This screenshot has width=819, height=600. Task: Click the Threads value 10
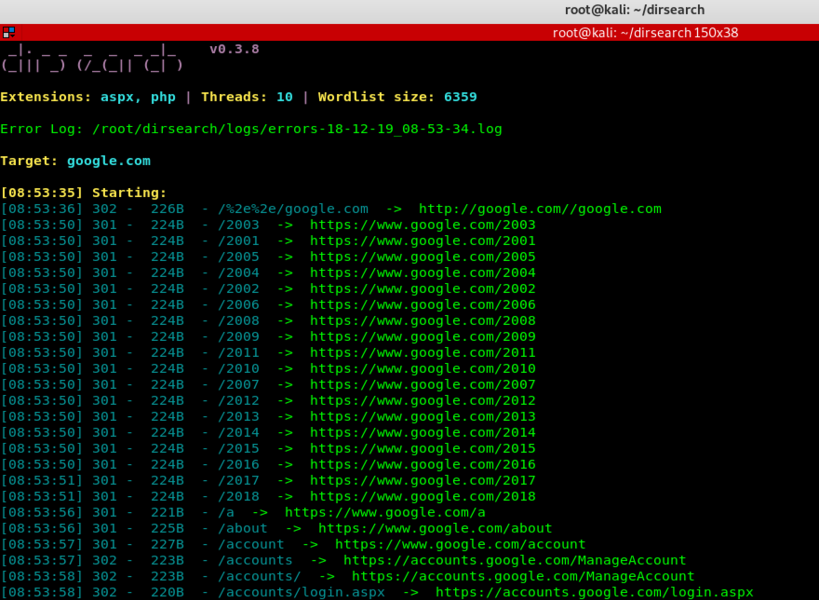(x=284, y=97)
